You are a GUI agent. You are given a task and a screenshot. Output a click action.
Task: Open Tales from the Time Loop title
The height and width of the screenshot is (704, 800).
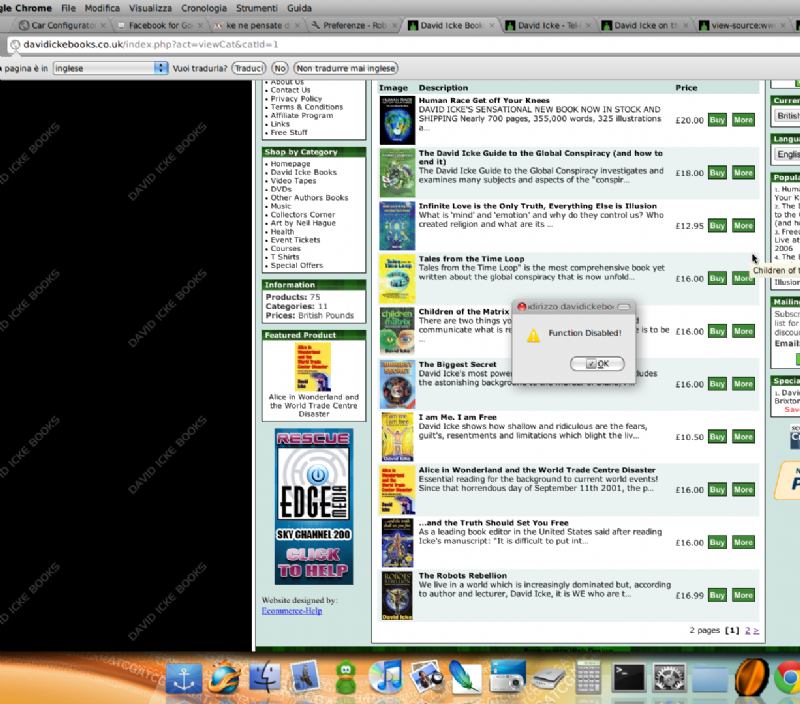pos(471,259)
